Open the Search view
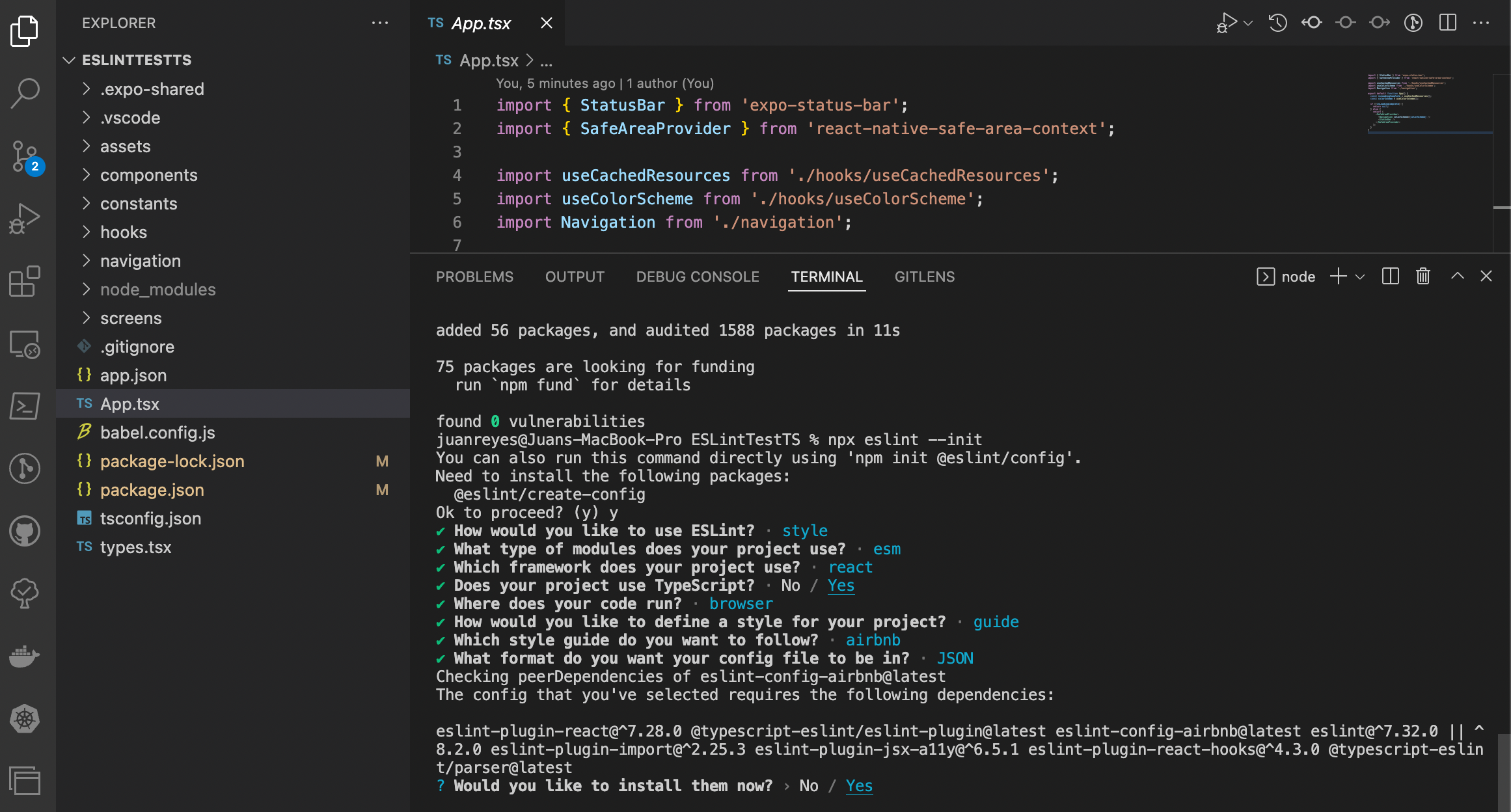The image size is (1511, 812). [25, 93]
